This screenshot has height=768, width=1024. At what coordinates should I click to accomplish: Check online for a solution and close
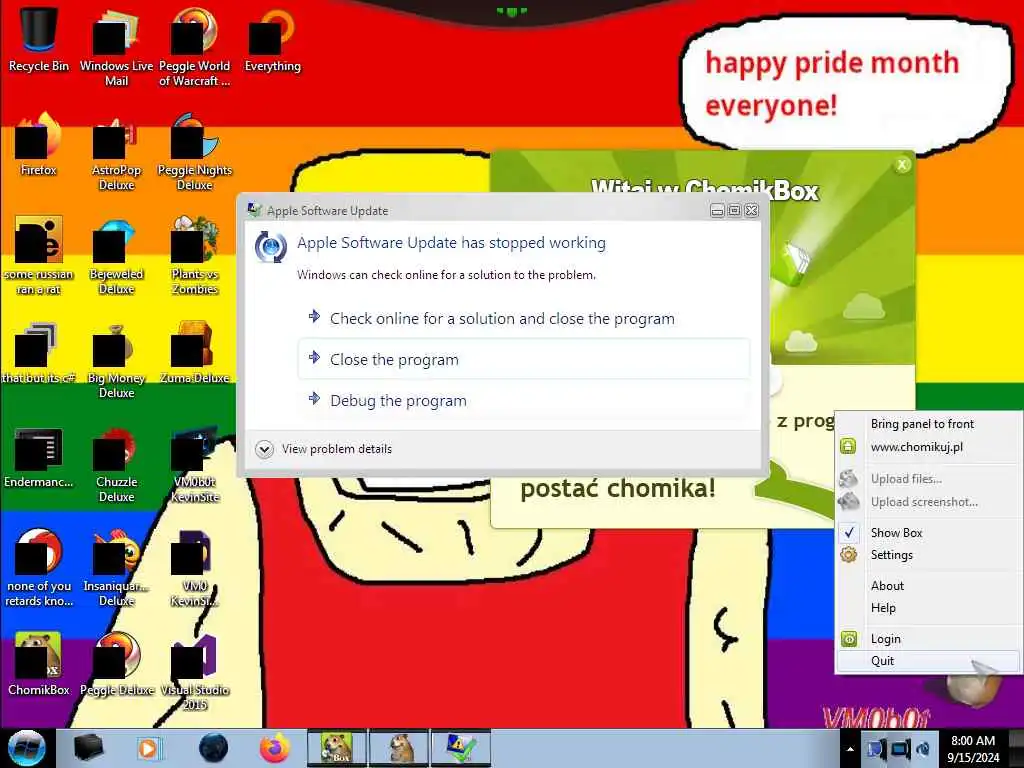click(x=524, y=319)
